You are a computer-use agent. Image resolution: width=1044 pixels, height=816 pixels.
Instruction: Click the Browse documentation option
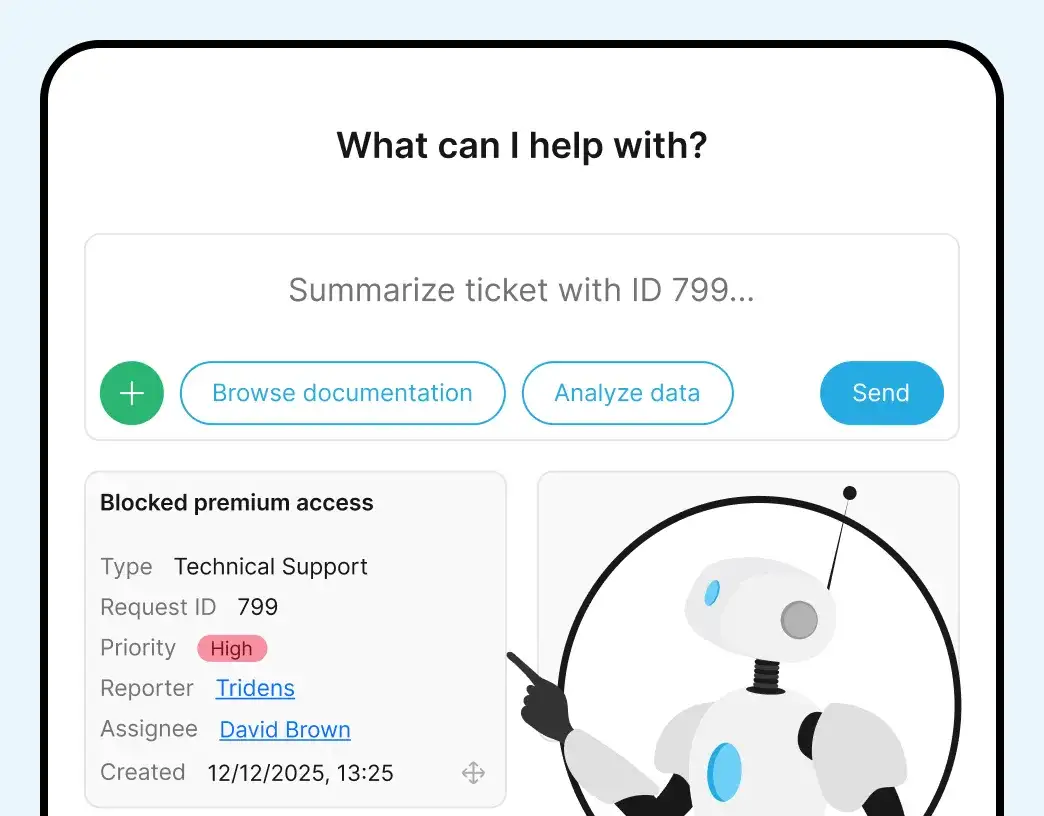tap(342, 393)
